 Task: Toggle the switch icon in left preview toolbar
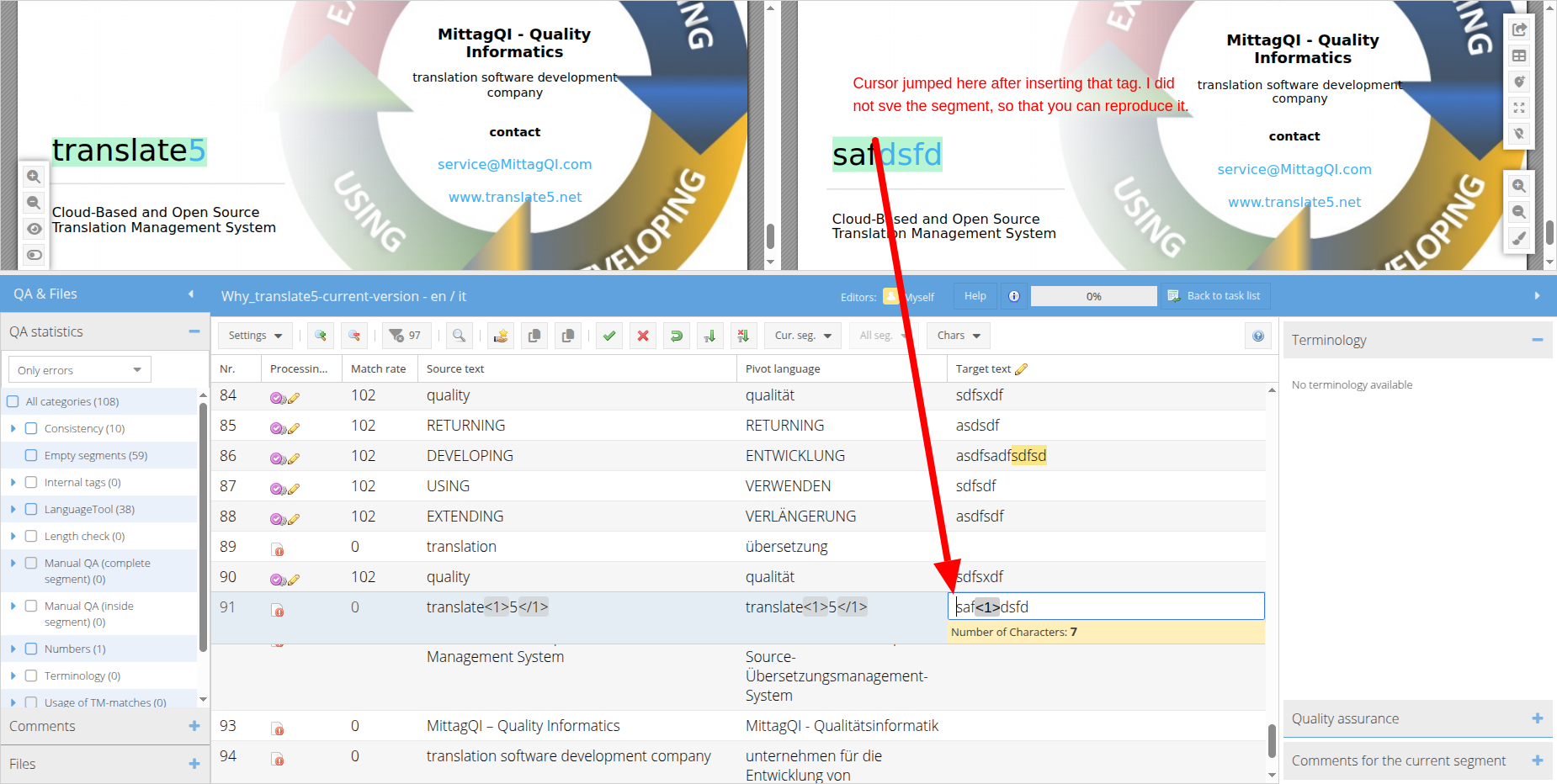34,255
